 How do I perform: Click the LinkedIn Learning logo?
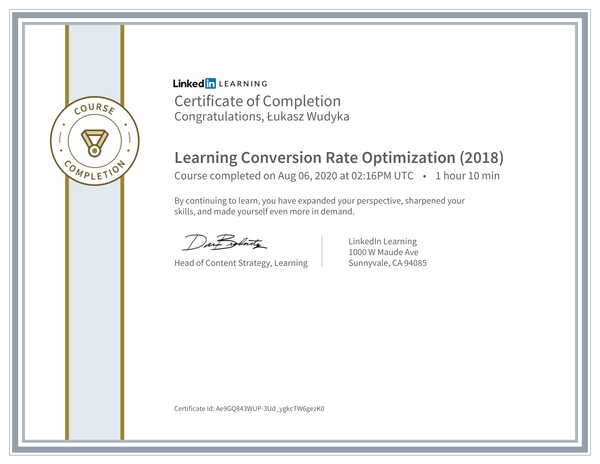(220, 83)
